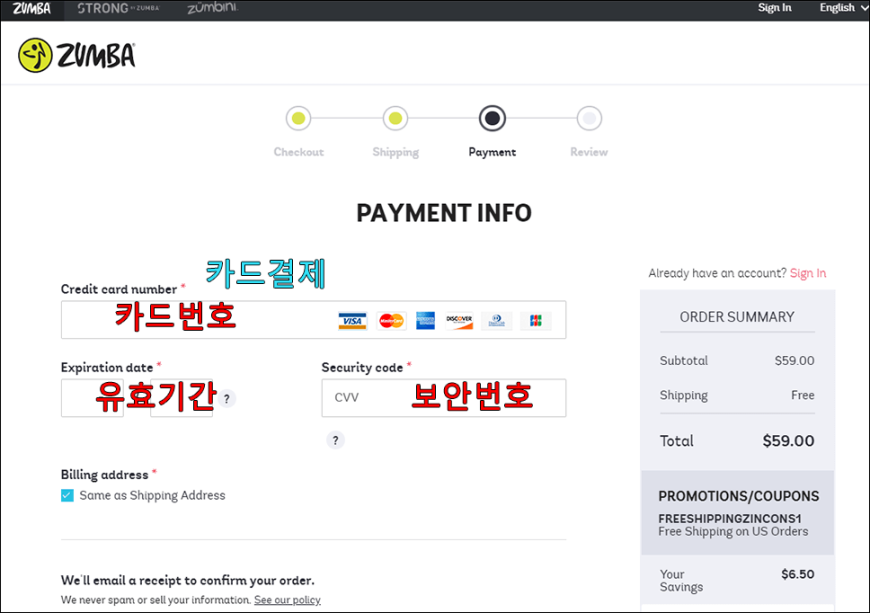Focus the CVV security code field
The image size is (870, 613).
444,398
